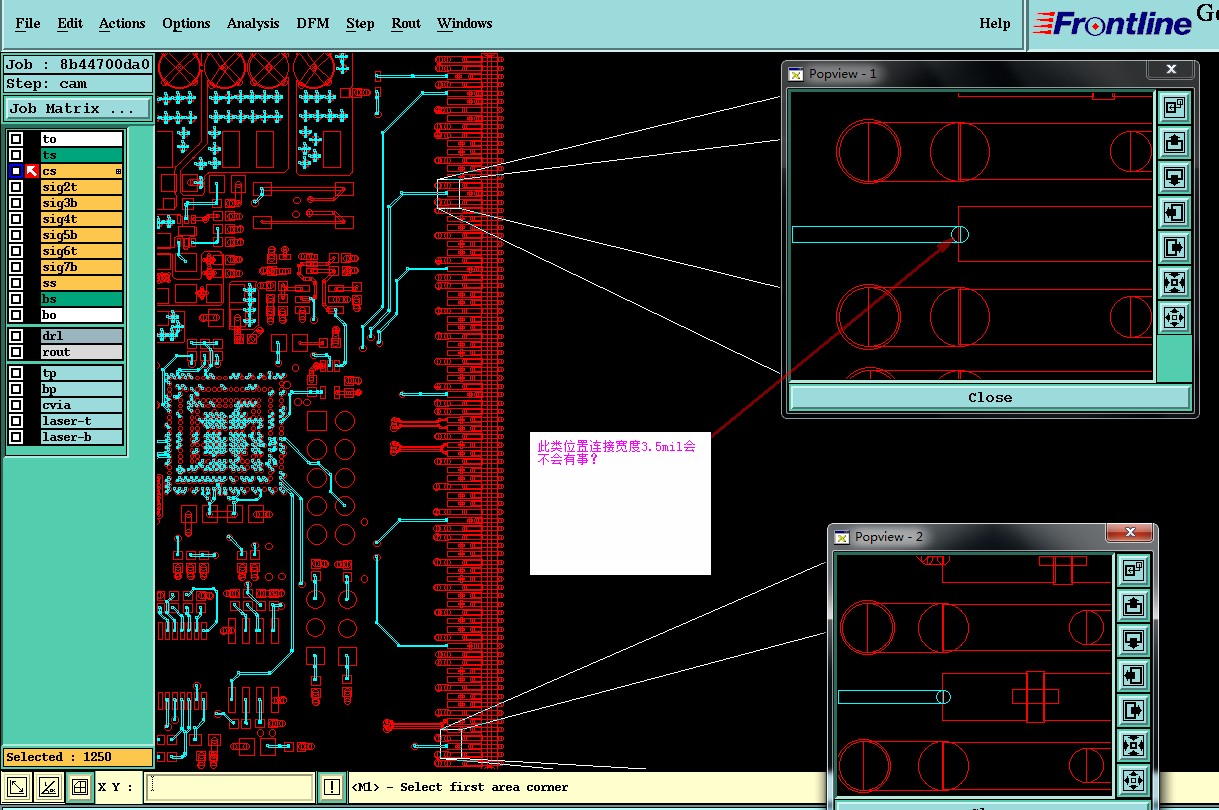1219x810 pixels.
Task: Select layer name bp
Action: (81, 389)
